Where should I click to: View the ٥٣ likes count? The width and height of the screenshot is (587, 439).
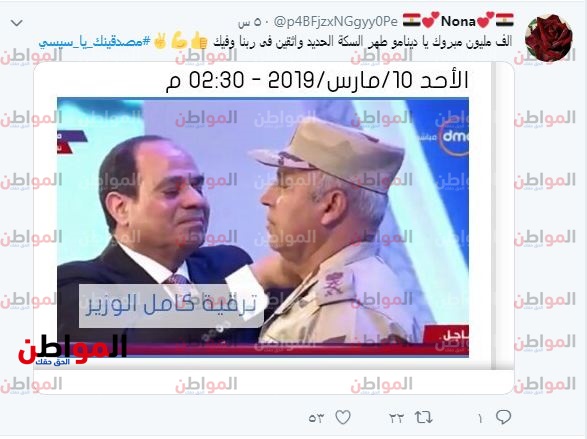tap(316, 418)
